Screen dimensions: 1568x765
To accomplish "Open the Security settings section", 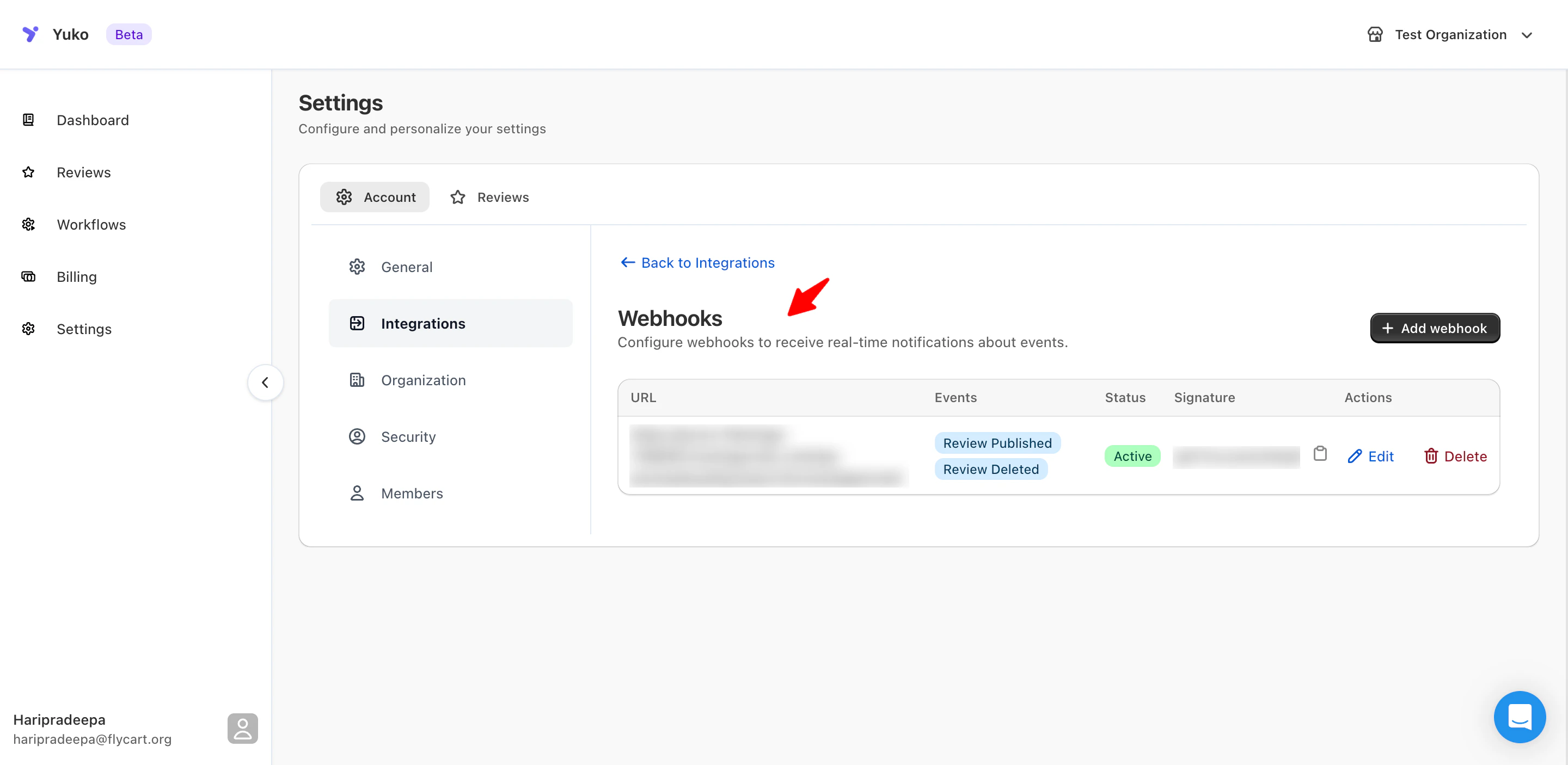I will point(408,436).
